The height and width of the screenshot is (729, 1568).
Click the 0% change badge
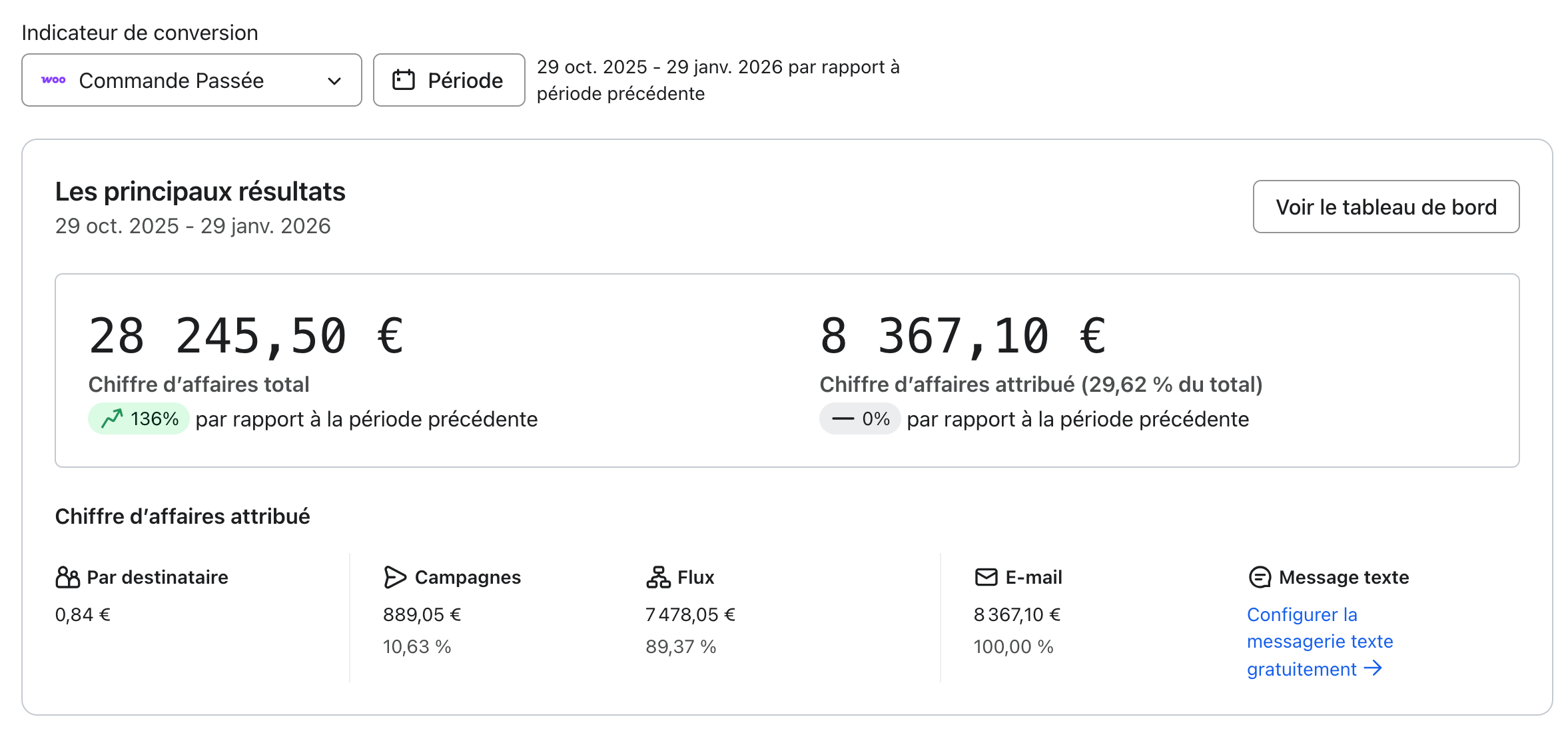click(x=859, y=418)
